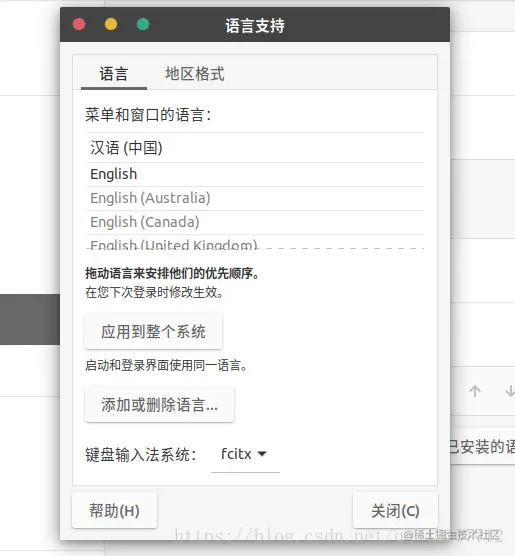Close the window with the red button
Viewport: 515px width, 556px height.
pyautogui.click(x=79, y=24)
